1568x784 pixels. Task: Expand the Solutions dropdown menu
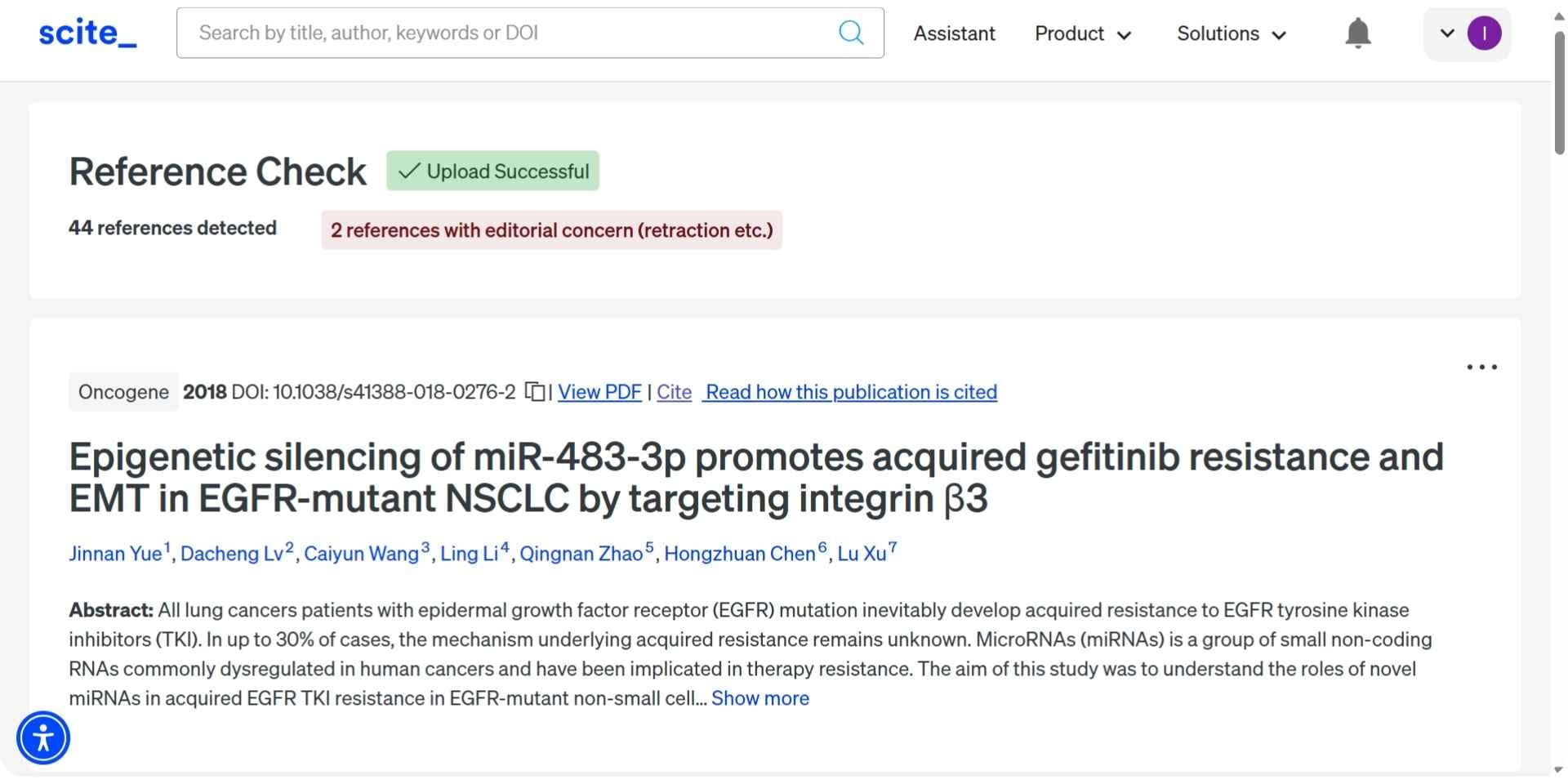[1231, 33]
